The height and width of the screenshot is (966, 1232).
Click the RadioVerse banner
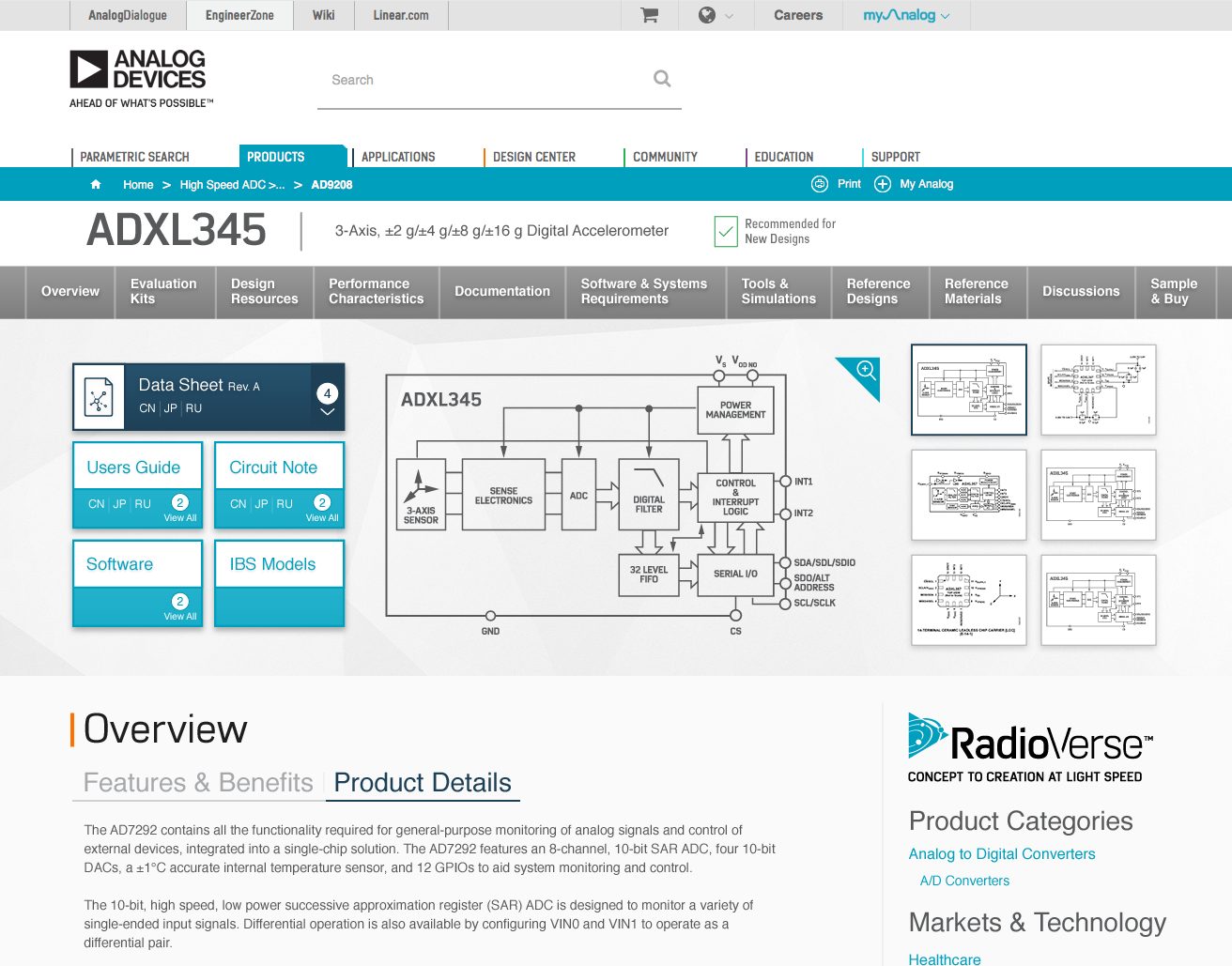(1030, 748)
